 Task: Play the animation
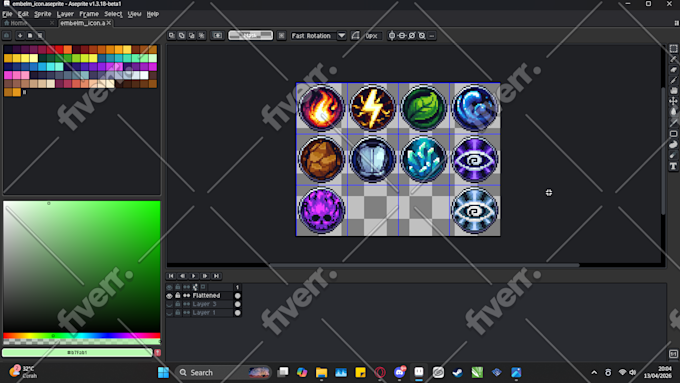pyautogui.click(x=193, y=276)
